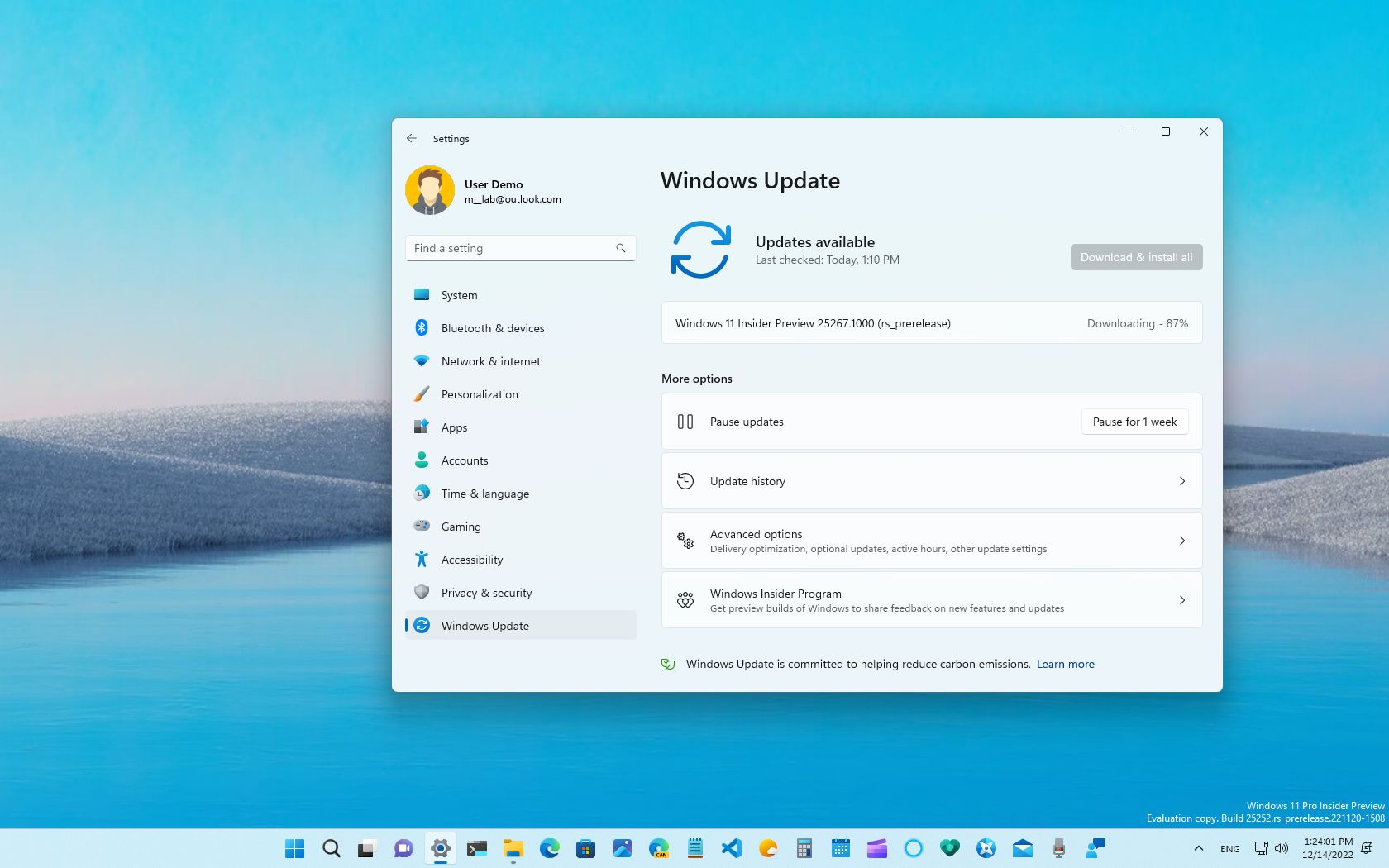Click the search magnifier in Find a setting

620,248
